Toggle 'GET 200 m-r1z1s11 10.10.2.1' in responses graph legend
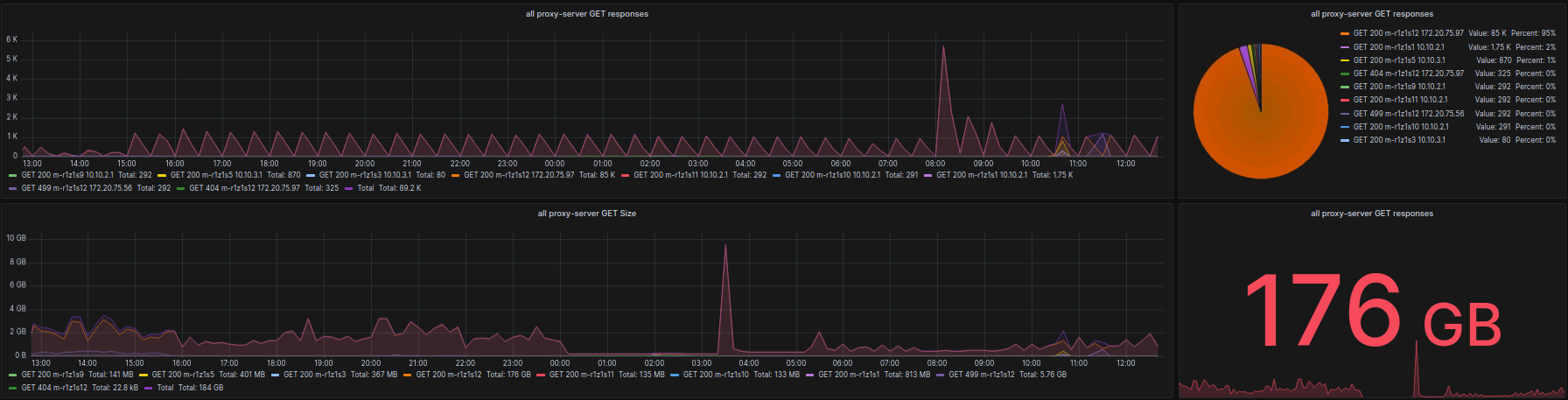The image size is (1568, 400). pos(680,175)
